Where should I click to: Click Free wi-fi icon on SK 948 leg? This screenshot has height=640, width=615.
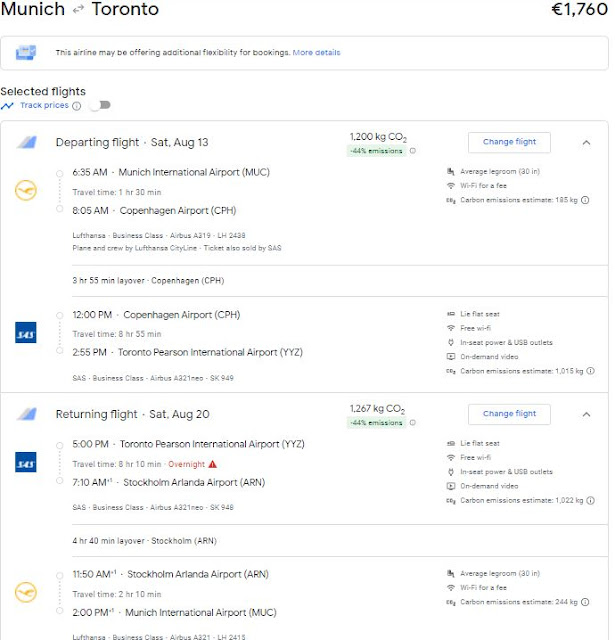pos(451,458)
